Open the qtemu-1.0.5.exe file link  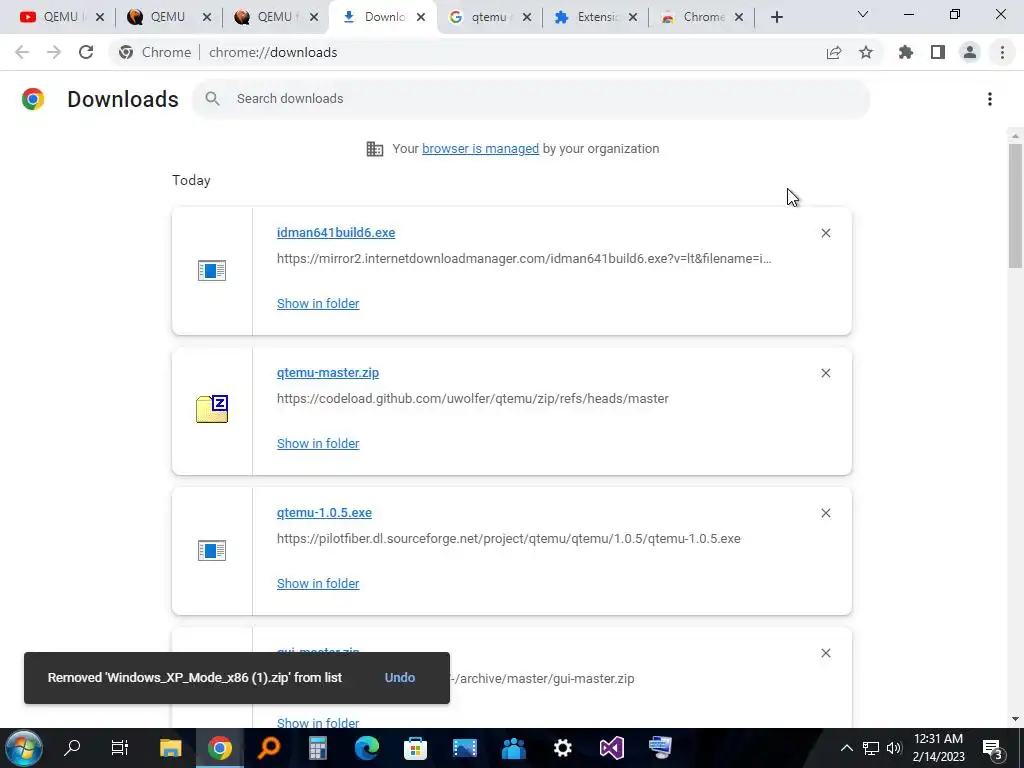click(x=324, y=513)
